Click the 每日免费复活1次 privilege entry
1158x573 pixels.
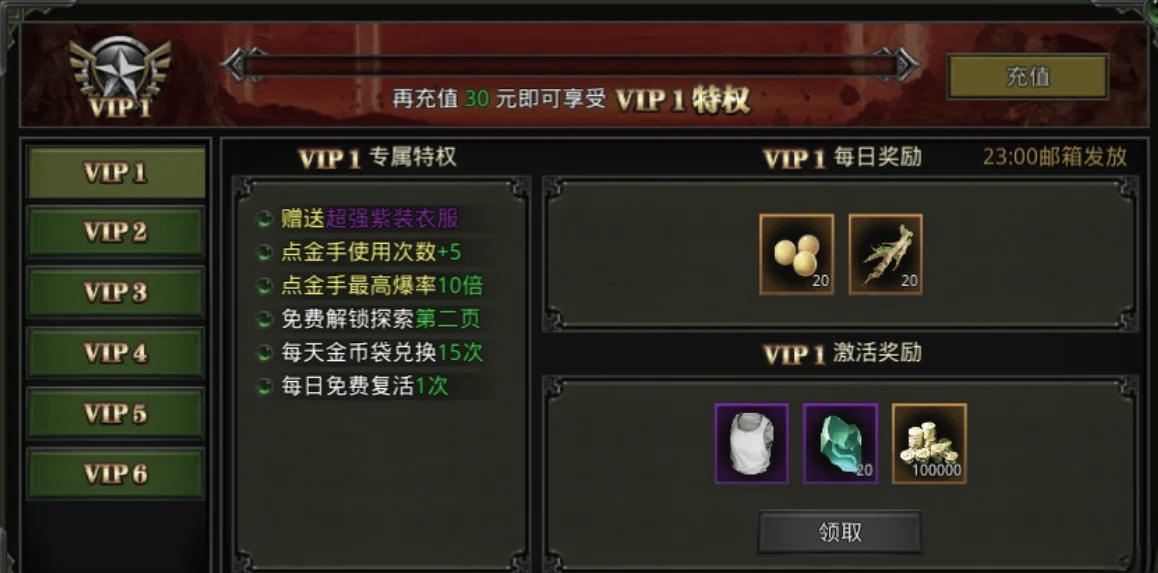pyautogui.click(x=365, y=386)
